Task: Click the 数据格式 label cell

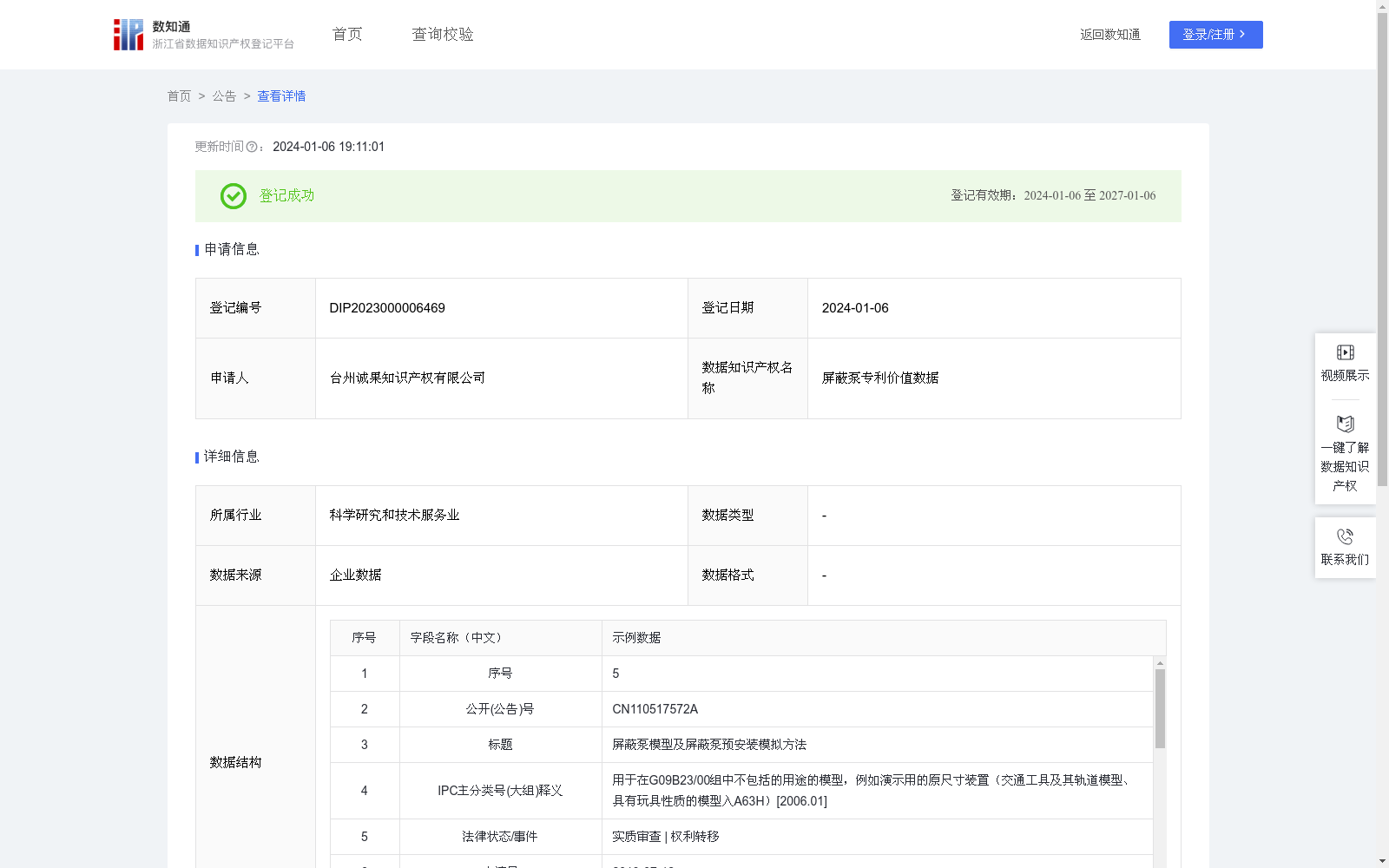Action: (x=747, y=575)
